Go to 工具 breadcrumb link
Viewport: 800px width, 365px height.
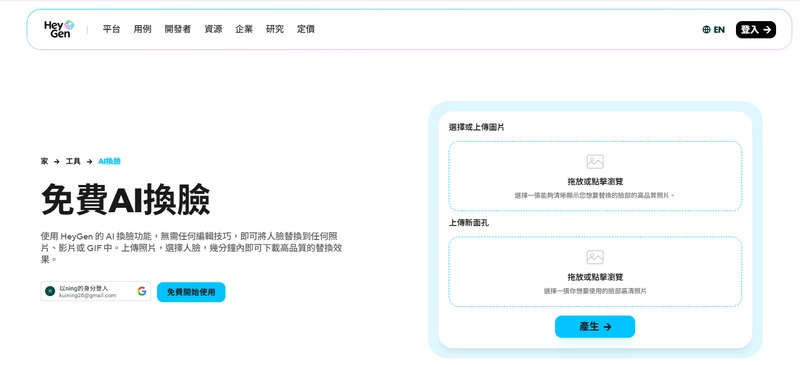73,161
